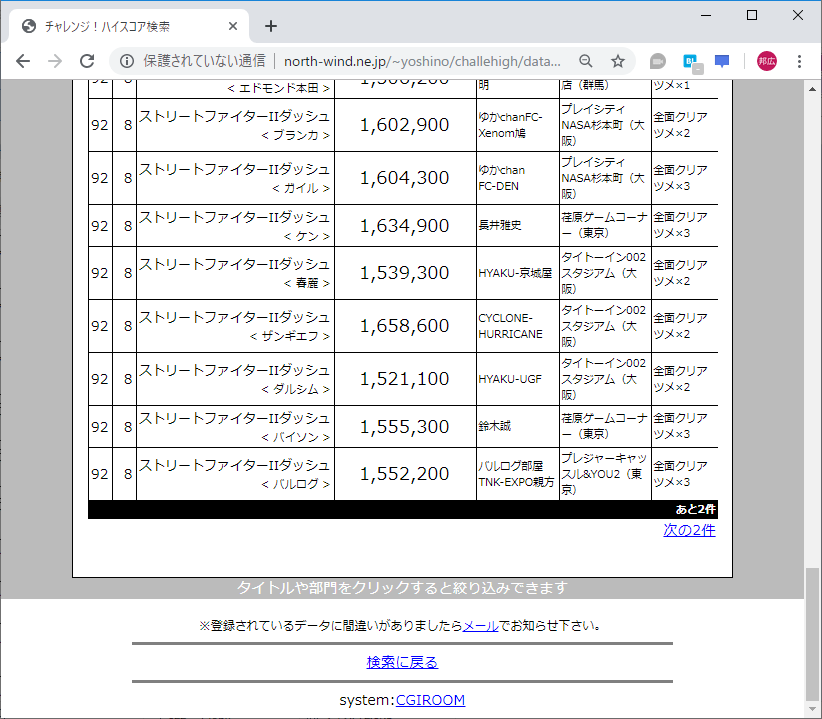The height and width of the screenshot is (719, 822).
Task: View site info for insecure connection
Action: pos(126,61)
